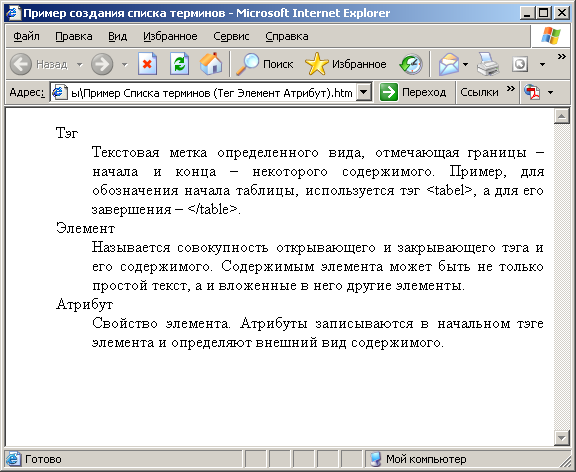The height and width of the screenshot is (472, 576).
Task: Click the <tabel> tag text
Action: pyautogui.click(x=450, y=190)
